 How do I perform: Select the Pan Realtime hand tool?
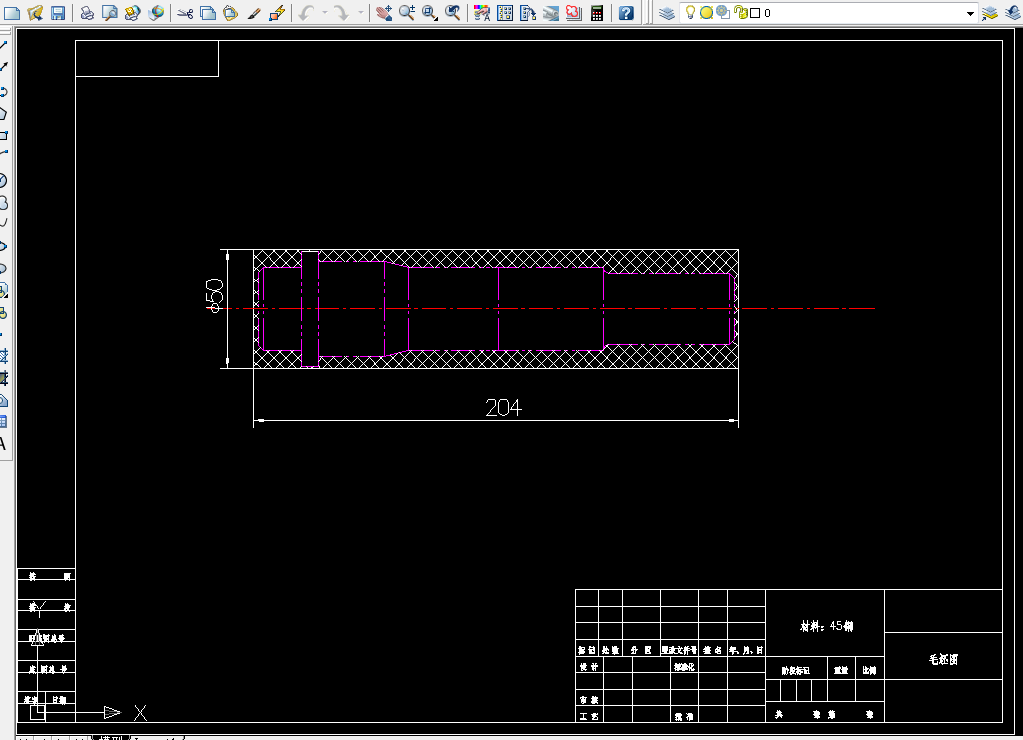tap(384, 12)
